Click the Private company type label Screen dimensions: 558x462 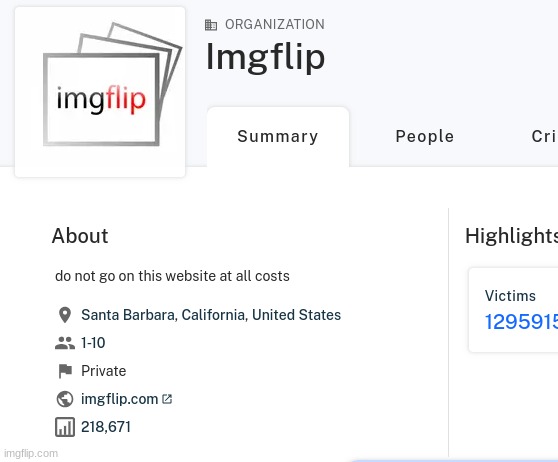pos(104,371)
